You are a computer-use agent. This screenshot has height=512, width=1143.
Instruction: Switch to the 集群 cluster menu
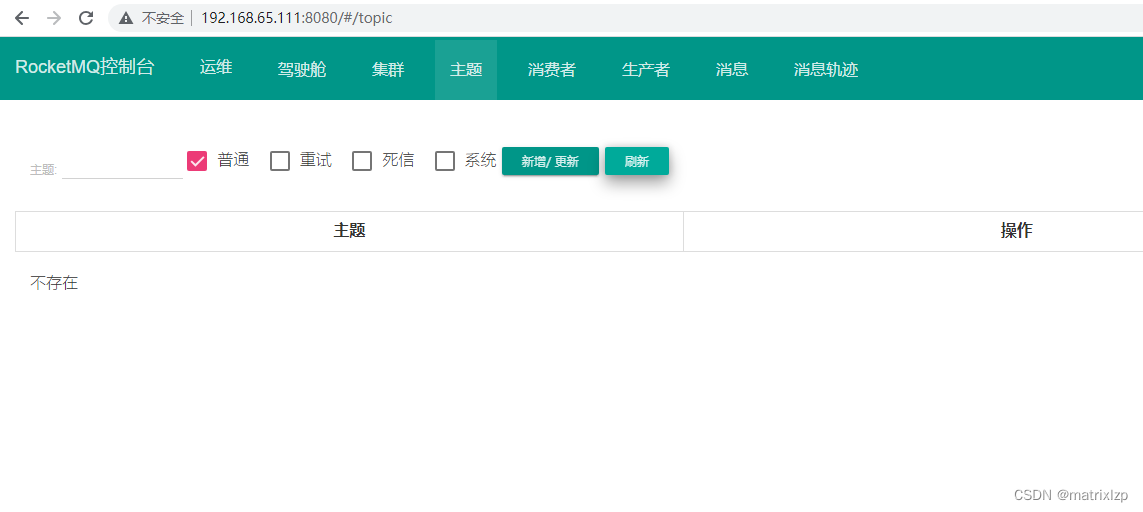(x=388, y=70)
